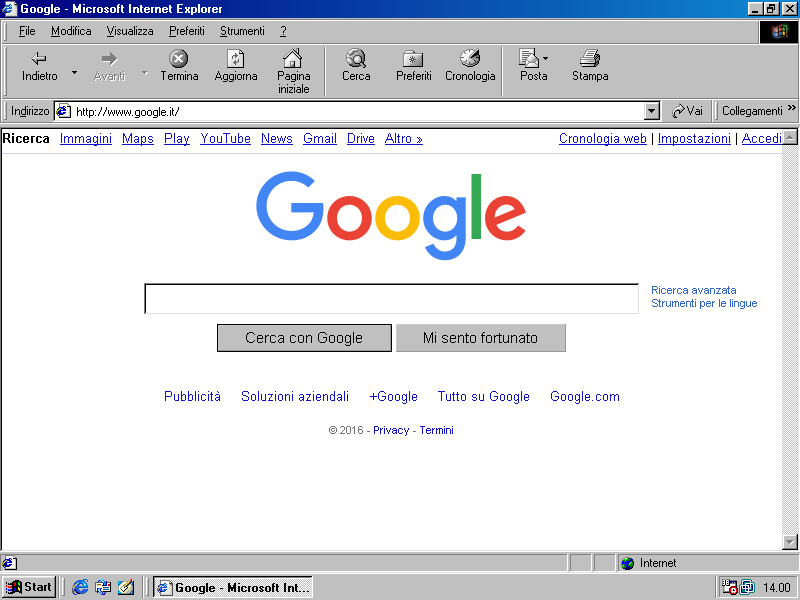Image resolution: width=800 pixels, height=600 pixels.
Task: Click the Vai go button
Action: (x=687, y=111)
